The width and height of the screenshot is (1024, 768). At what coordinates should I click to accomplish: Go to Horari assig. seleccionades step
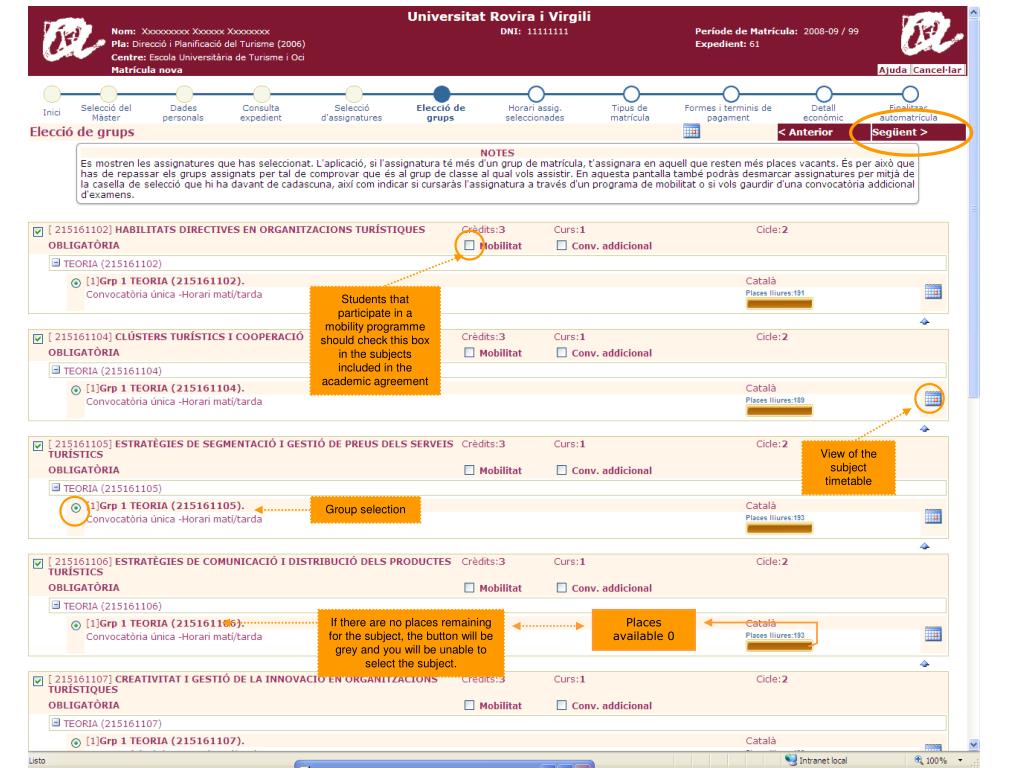(x=536, y=94)
